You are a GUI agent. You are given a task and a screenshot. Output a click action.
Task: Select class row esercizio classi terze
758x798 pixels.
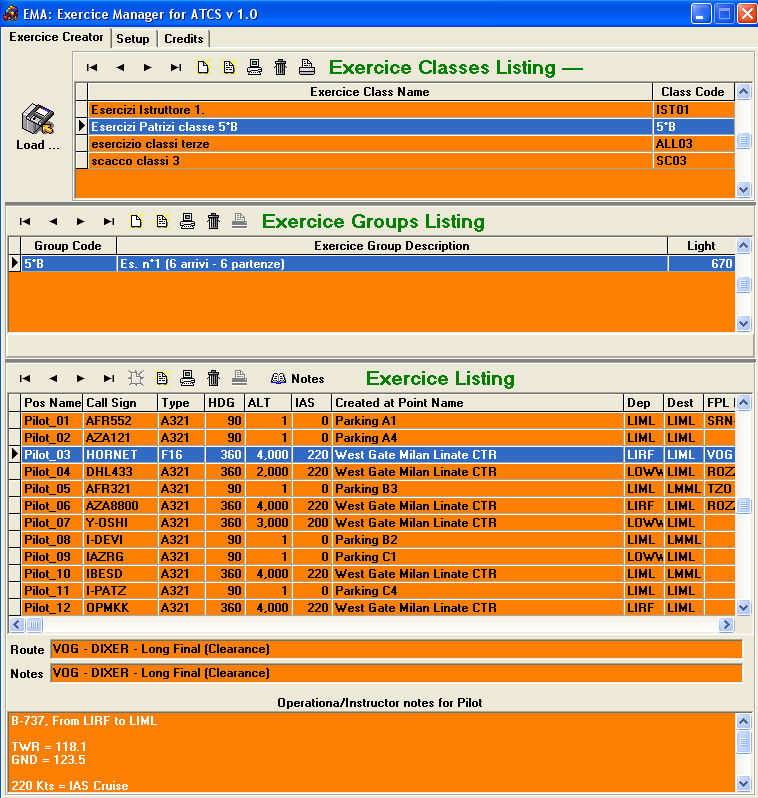(x=370, y=144)
